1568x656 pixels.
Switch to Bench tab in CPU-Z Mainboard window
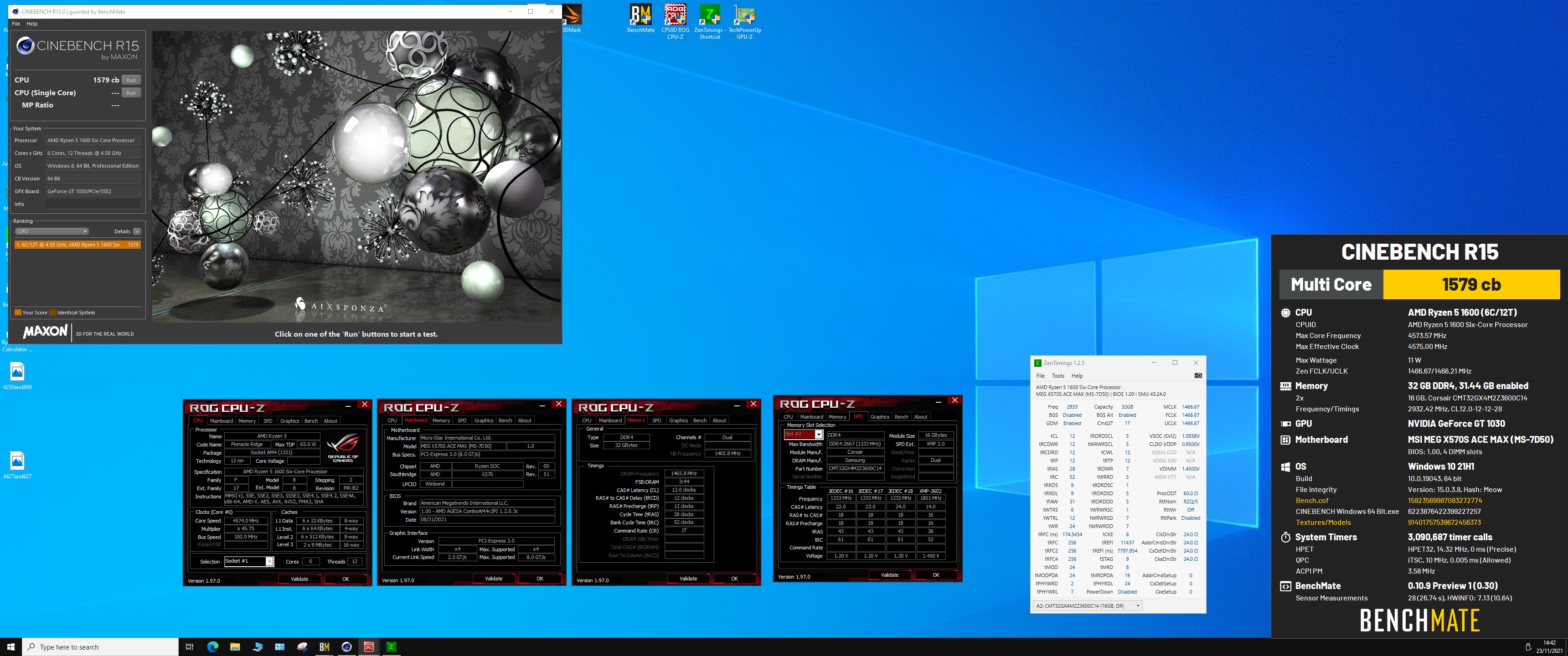pyautogui.click(x=505, y=420)
